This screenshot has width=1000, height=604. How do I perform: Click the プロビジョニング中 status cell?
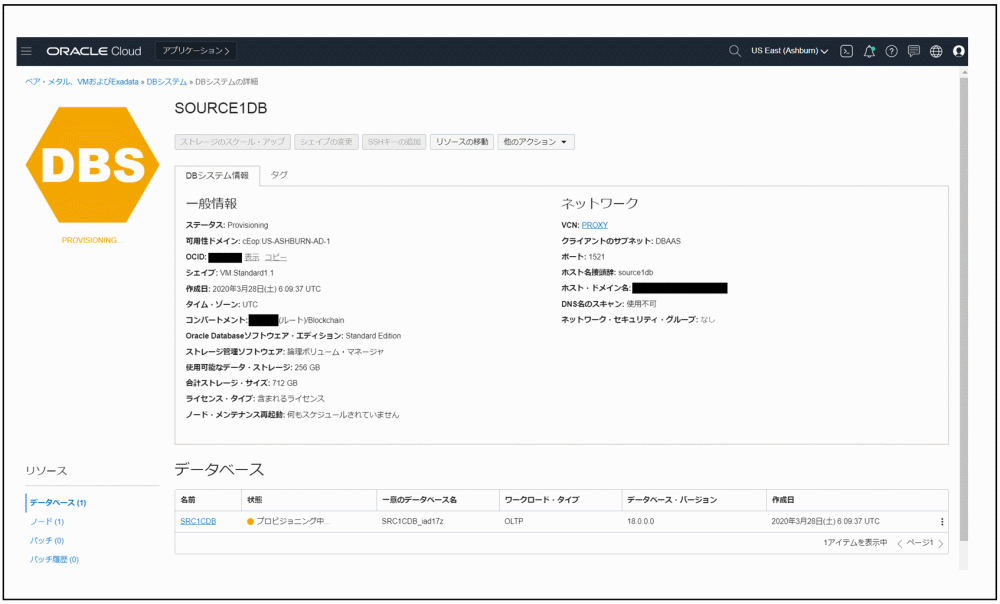point(289,522)
